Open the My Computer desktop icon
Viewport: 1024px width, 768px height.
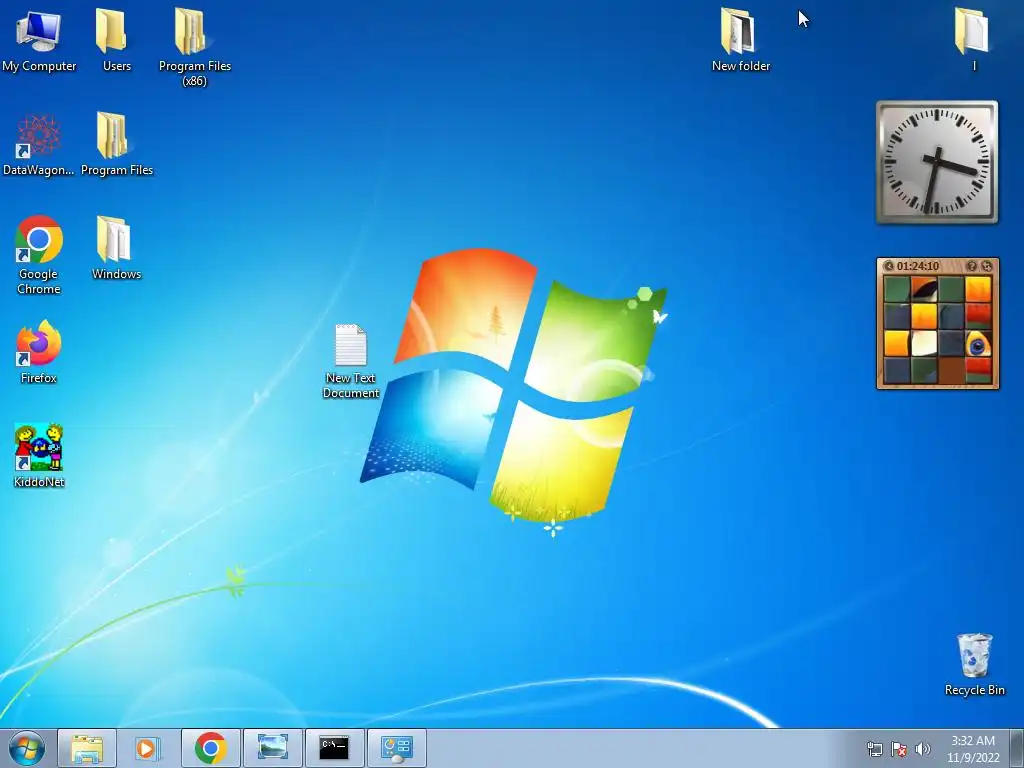pos(39,40)
